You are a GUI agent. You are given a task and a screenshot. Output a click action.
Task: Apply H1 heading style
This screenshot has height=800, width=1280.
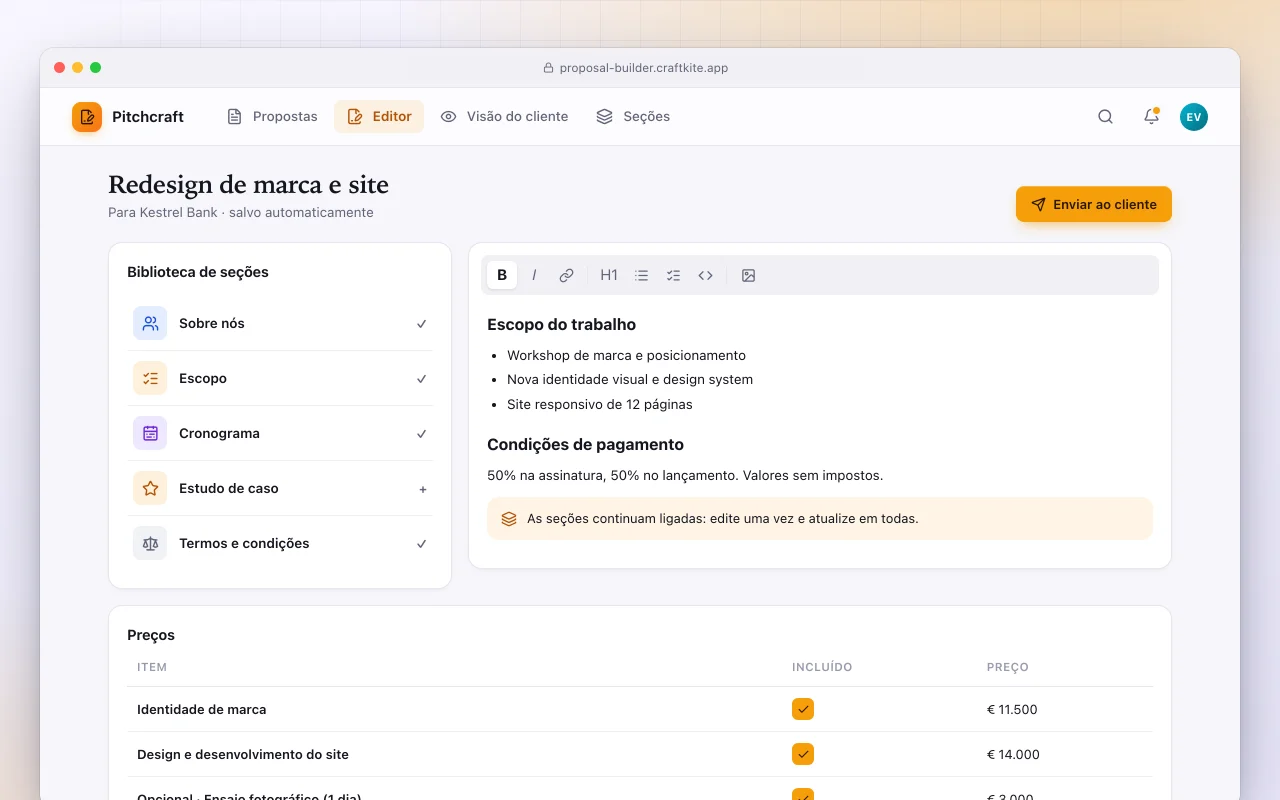609,275
